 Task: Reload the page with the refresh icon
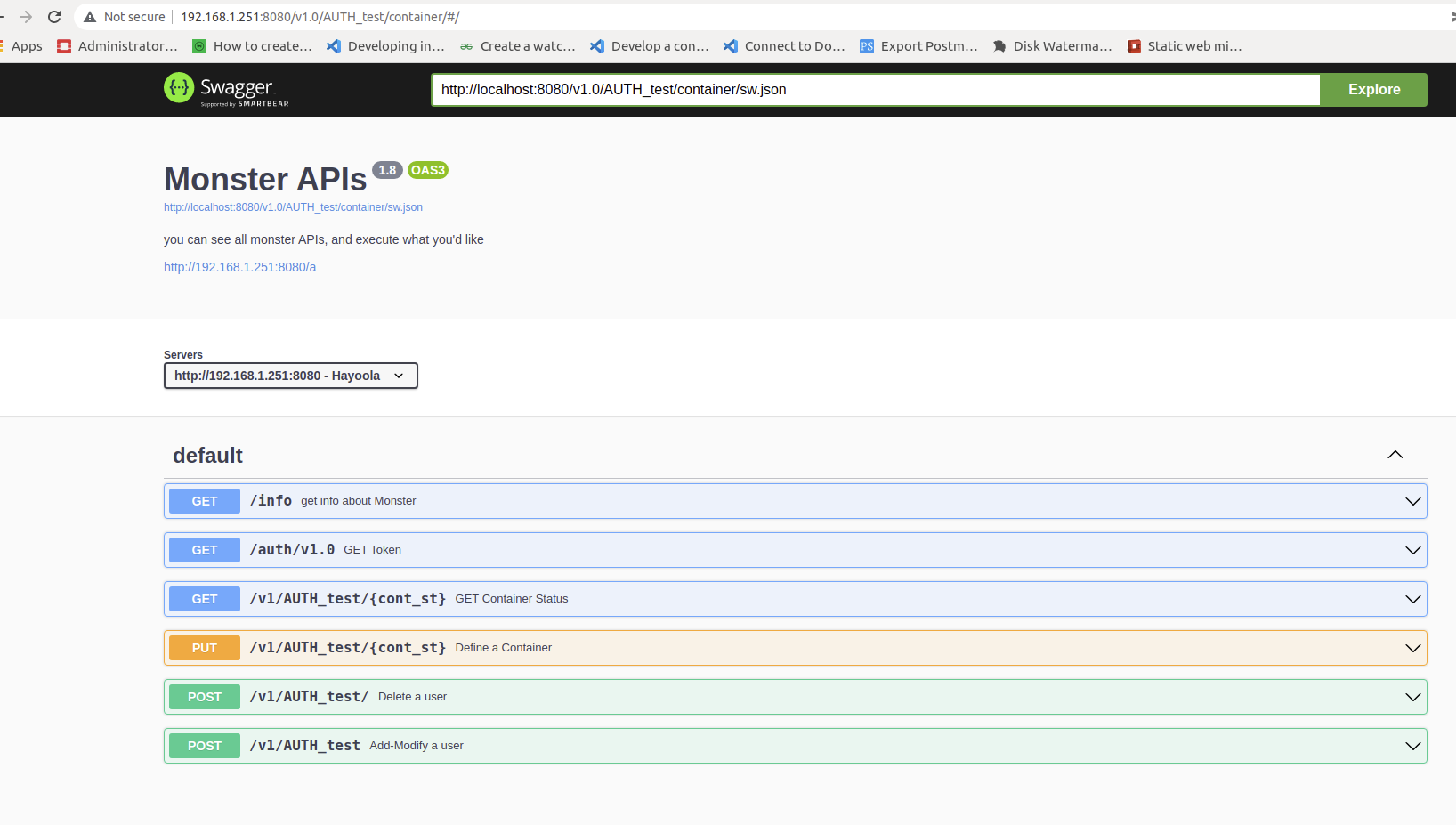pos(54,17)
